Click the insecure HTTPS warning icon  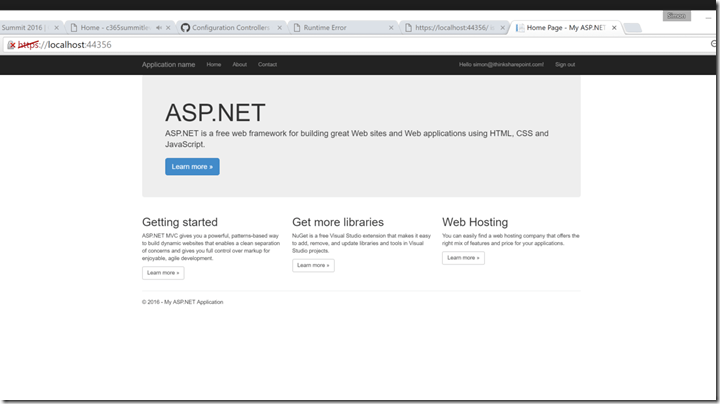(x=11, y=45)
